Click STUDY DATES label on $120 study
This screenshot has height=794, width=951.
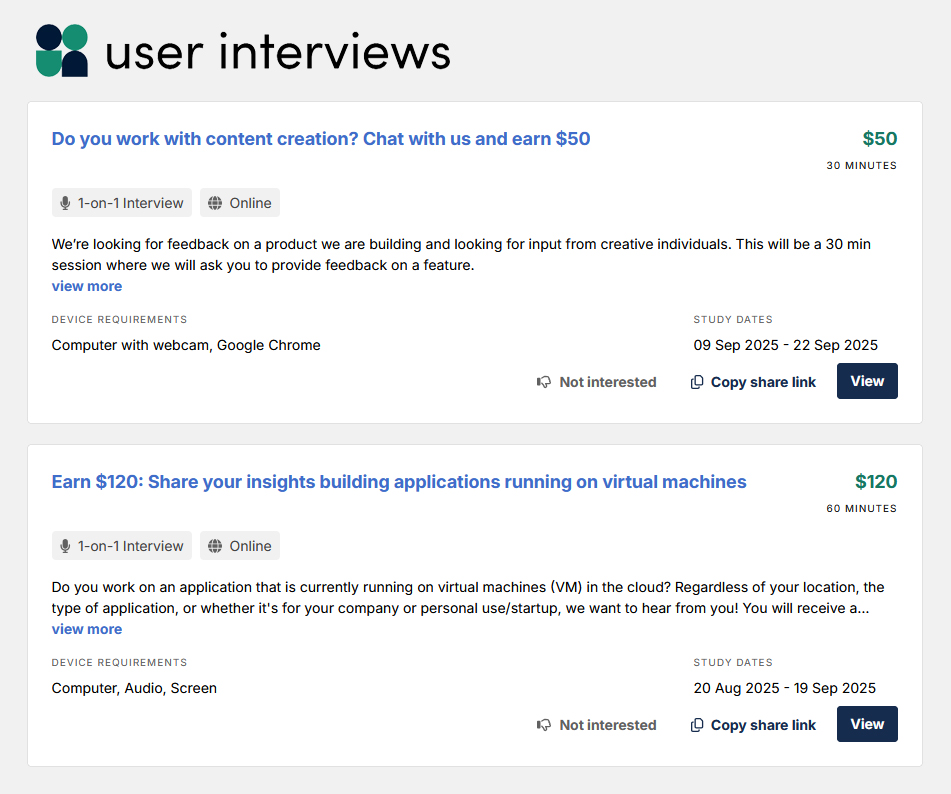pos(733,662)
